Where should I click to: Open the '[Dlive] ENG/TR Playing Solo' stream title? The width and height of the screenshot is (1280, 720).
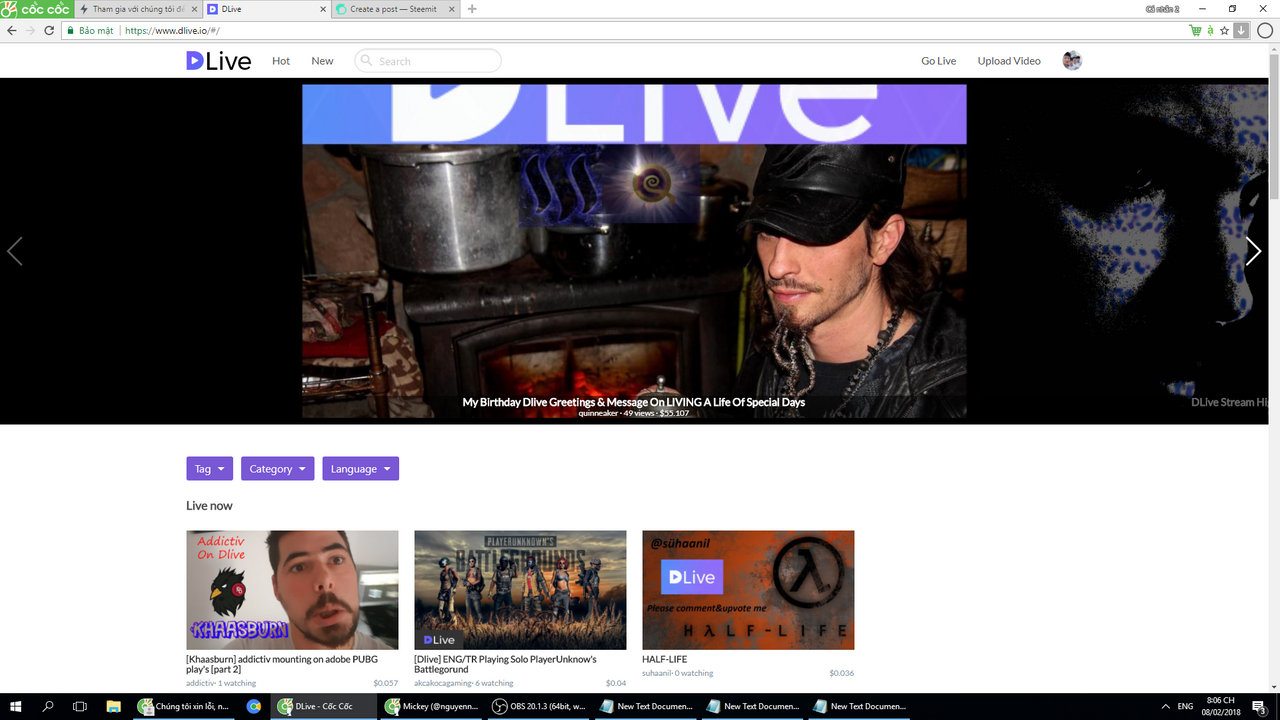[505, 664]
